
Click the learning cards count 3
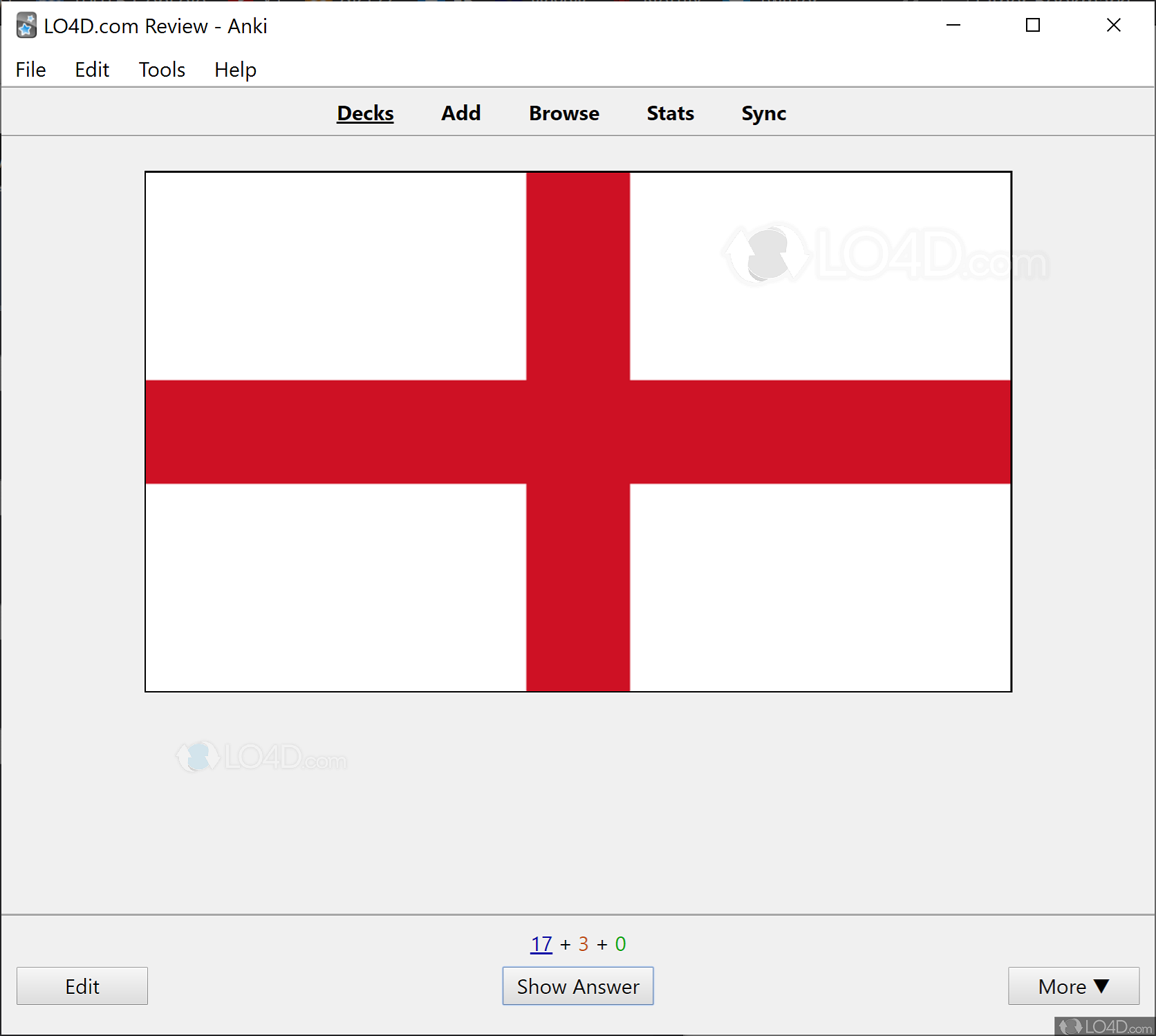tap(584, 944)
